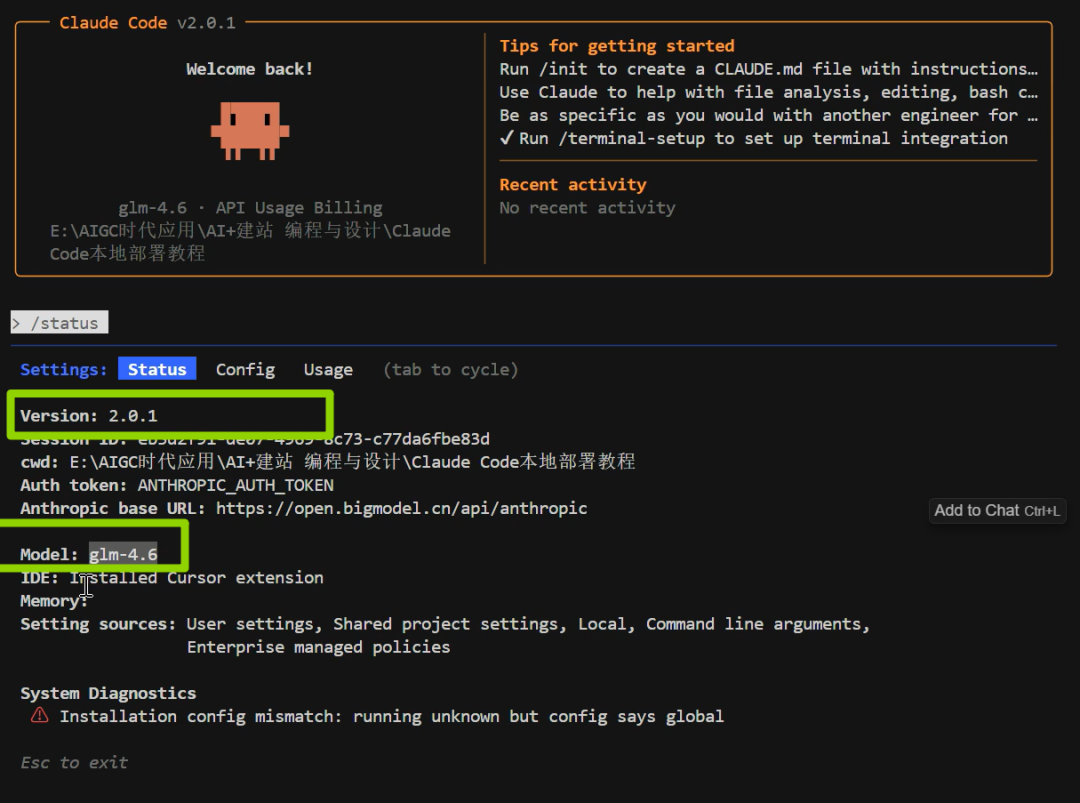Click the Recent activity heading
This screenshot has height=803, width=1080.
(x=573, y=185)
